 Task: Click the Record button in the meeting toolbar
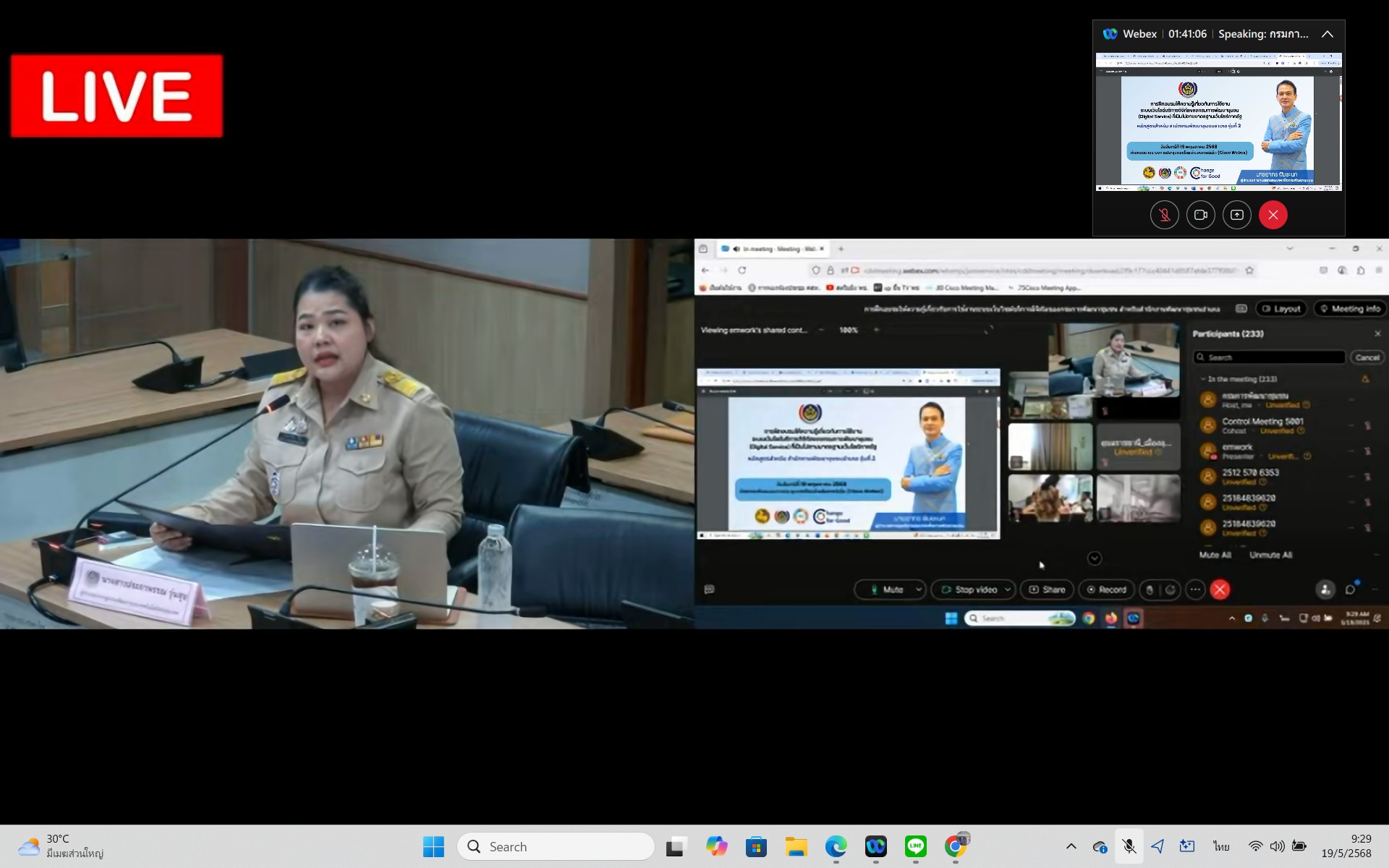pyautogui.click(x=1106, y=590)
